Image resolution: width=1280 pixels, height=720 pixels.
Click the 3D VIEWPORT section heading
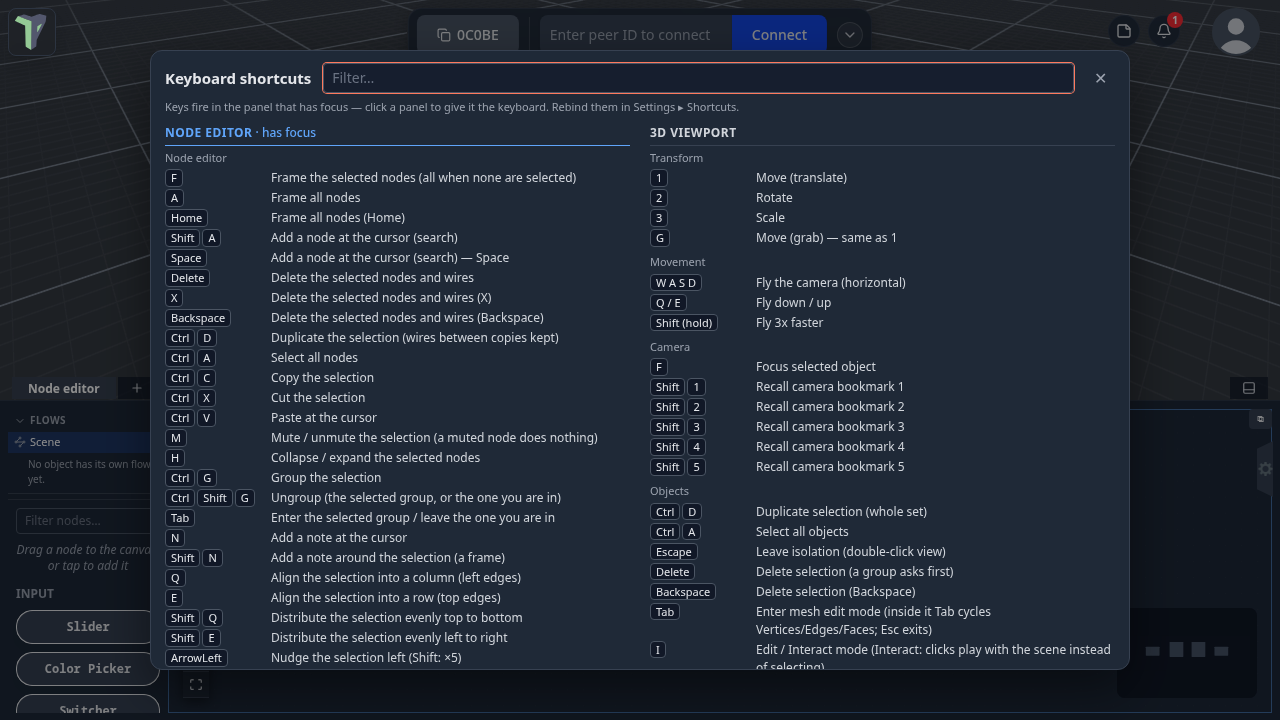pos(693,132)
